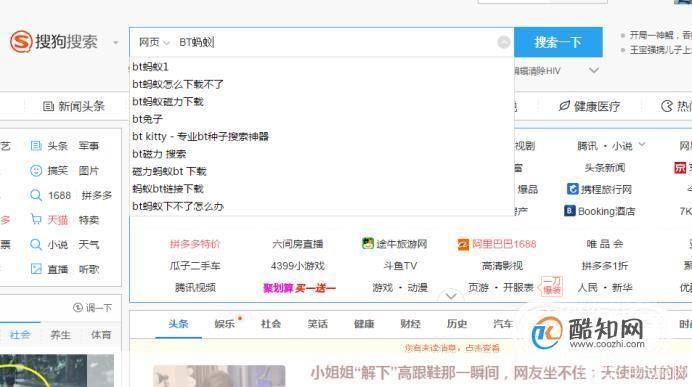Clear the search box with the X icon

(x=504, y=42)
